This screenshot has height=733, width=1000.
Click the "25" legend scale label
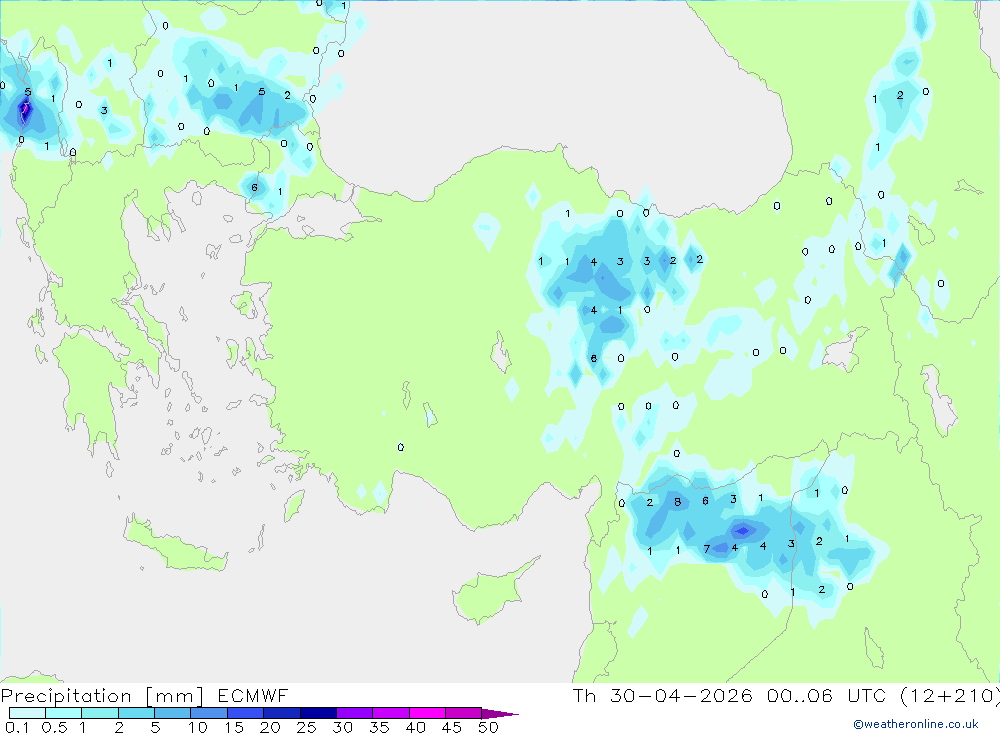[x=307, y=727]
